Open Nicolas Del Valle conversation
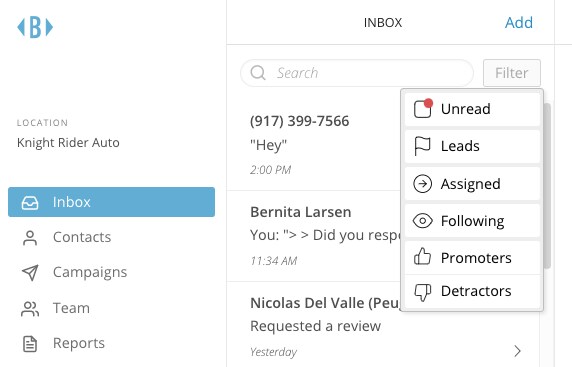This screenshot has height=367, width=572. [383, 325]
